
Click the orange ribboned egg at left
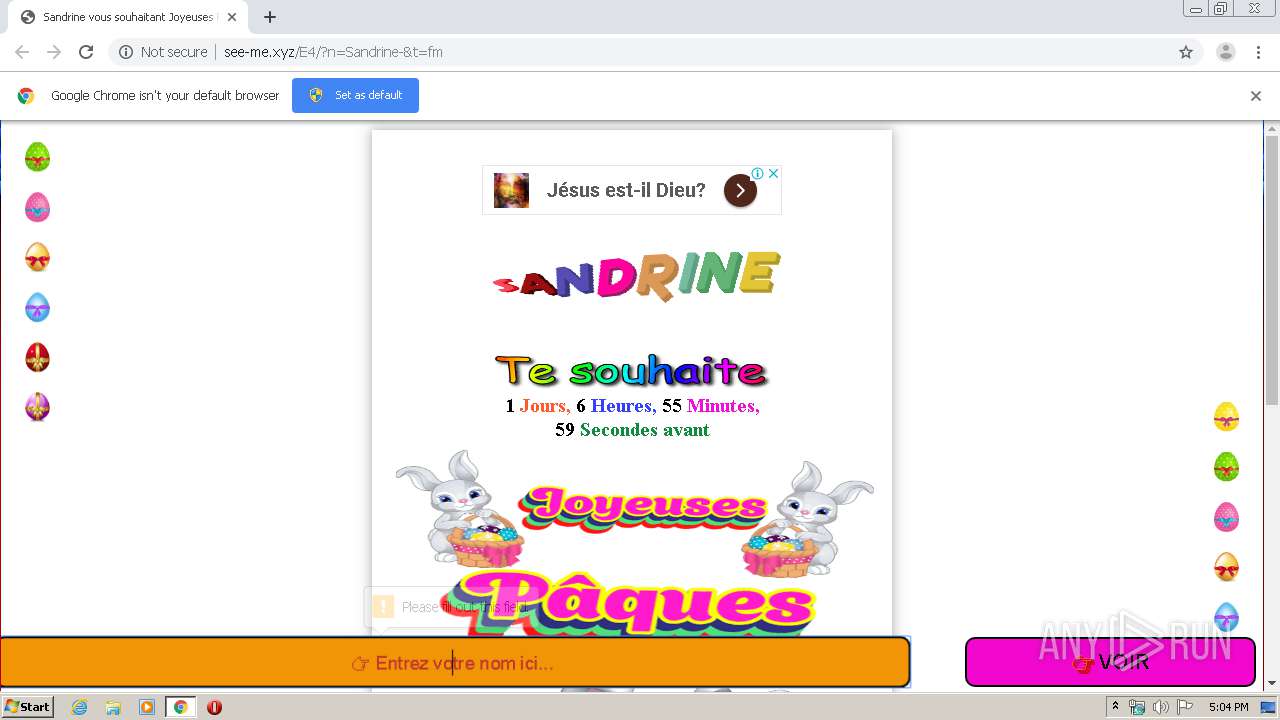tap(37, 257)
